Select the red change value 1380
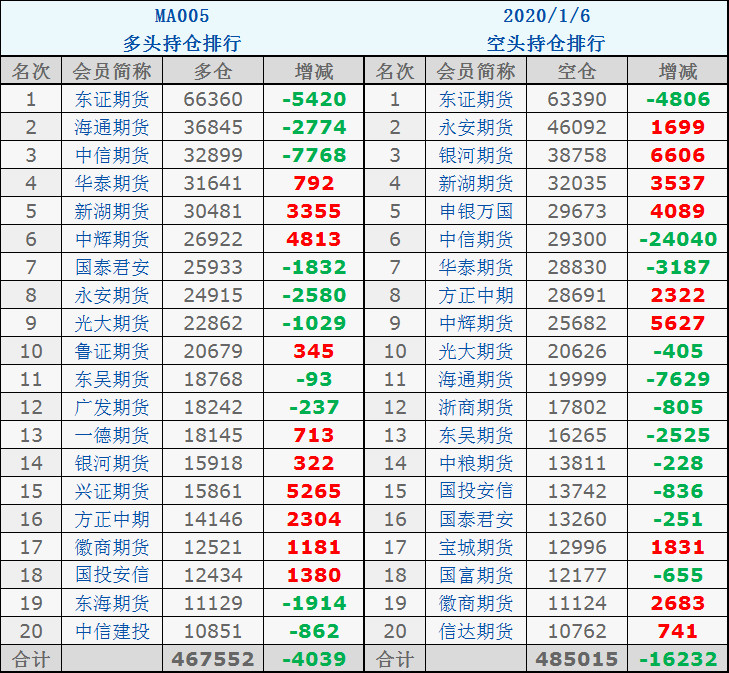 [314, 575]
